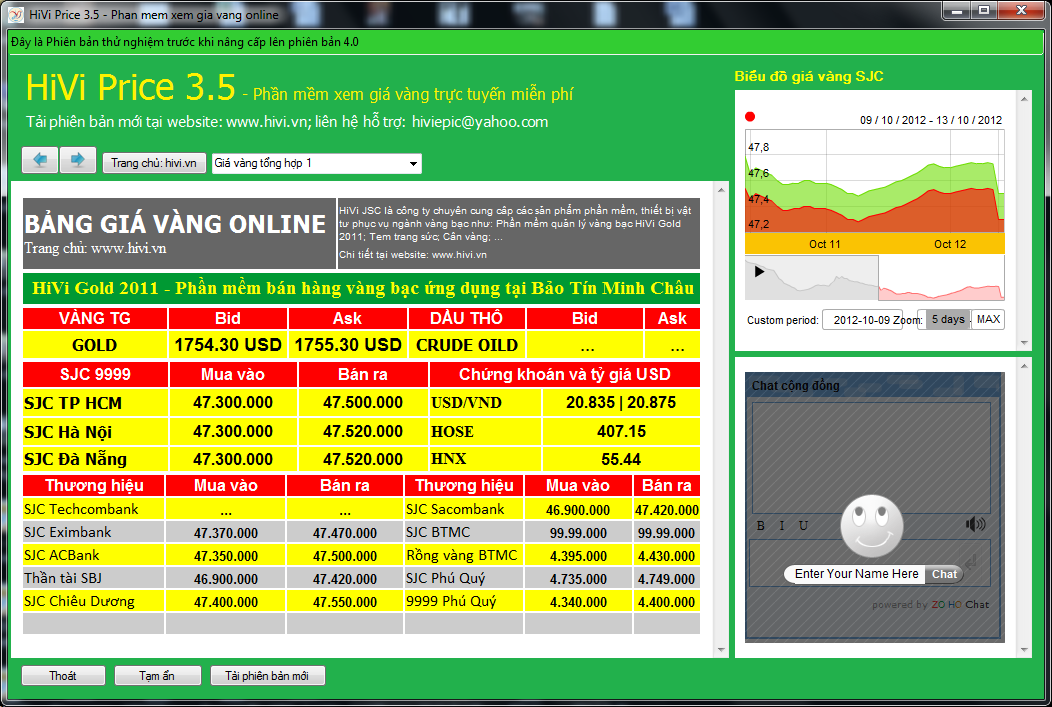The width and height of the screenshot is (1052, 707).
Task: Select the SJC Chiêu Dương row label
Action: coord(79,601)
